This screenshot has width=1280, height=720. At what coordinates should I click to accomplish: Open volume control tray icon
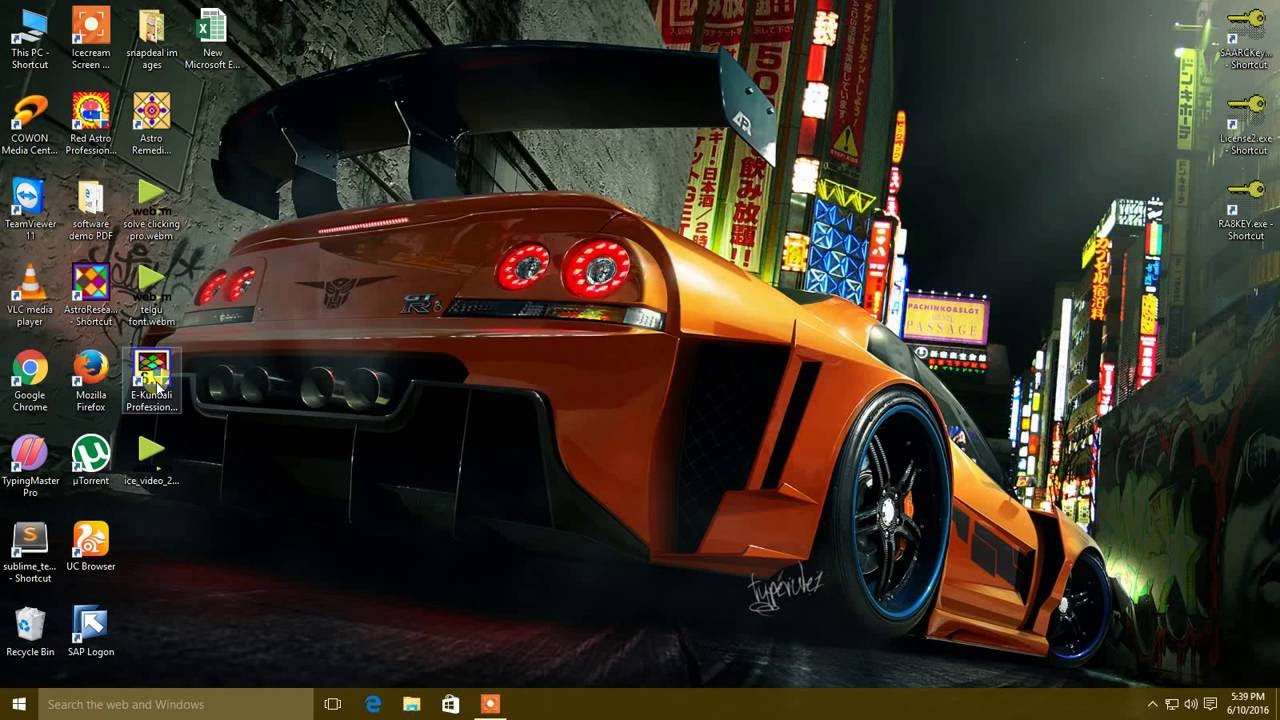[x=1190, y=704]
